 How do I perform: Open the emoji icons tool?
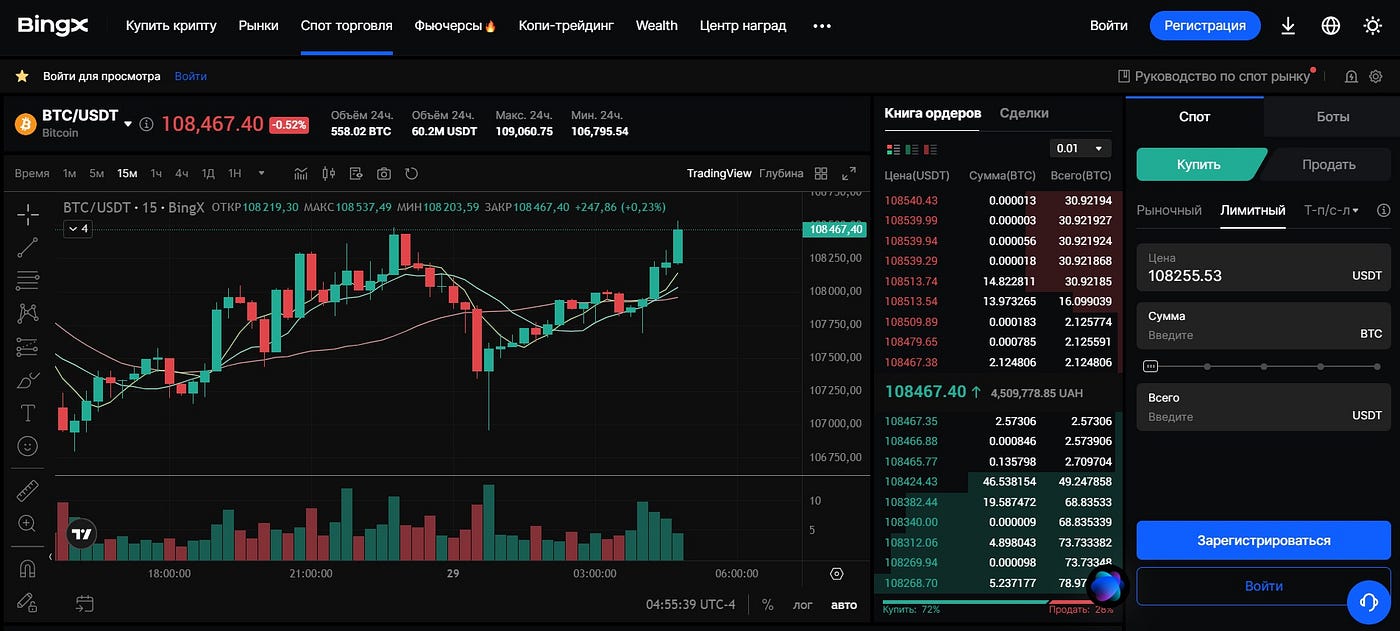tap(28, 446)
